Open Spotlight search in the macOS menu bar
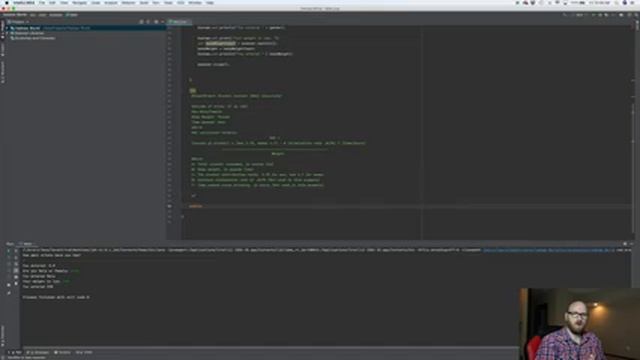Screen dimensions: 640x360 (616, 3)
